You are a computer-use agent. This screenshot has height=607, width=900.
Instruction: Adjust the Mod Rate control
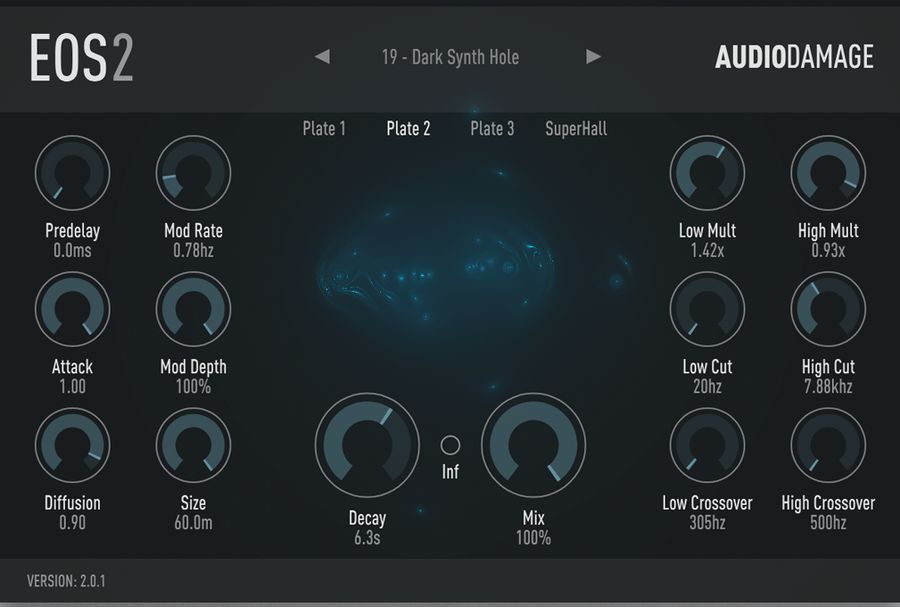click(x=193, y=172)
